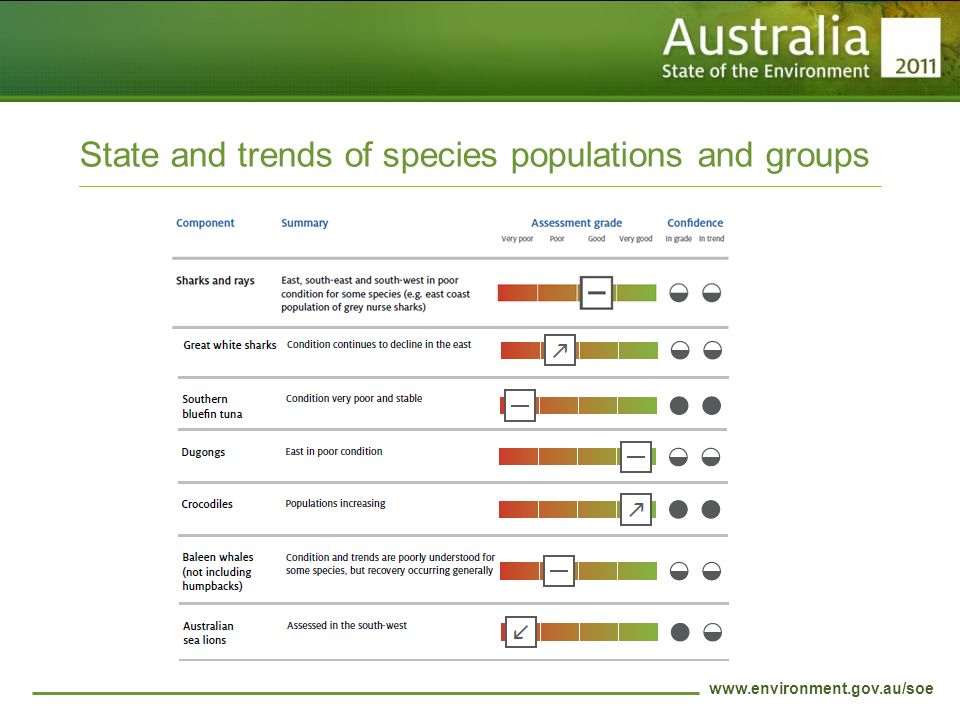Click the Sharks and rays assessment grade bar
The height and width of the screenshot is (720, 960).
point(577,293)
